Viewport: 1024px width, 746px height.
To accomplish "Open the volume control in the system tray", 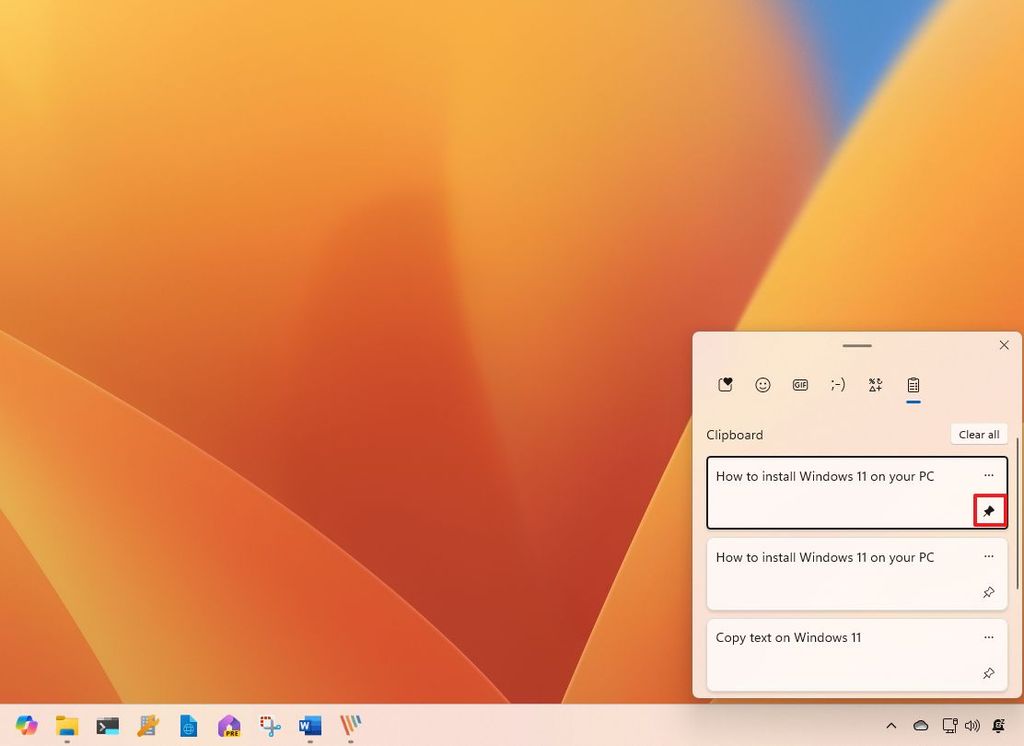I will coord(972,725).
